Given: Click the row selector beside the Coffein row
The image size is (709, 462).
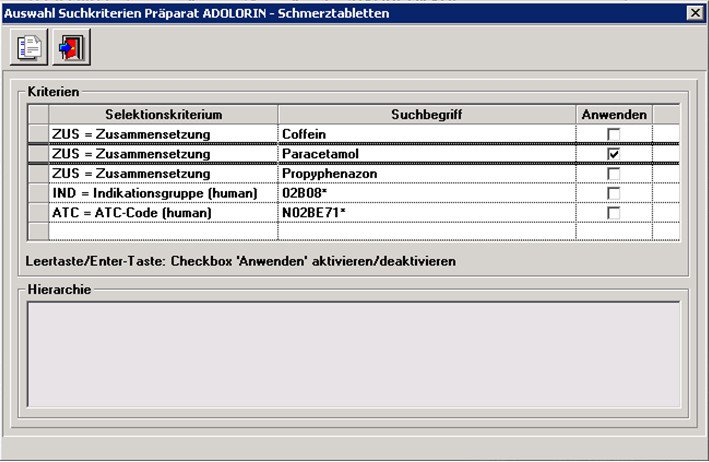Looking at the screenshot, I should [x=38, y=134].
